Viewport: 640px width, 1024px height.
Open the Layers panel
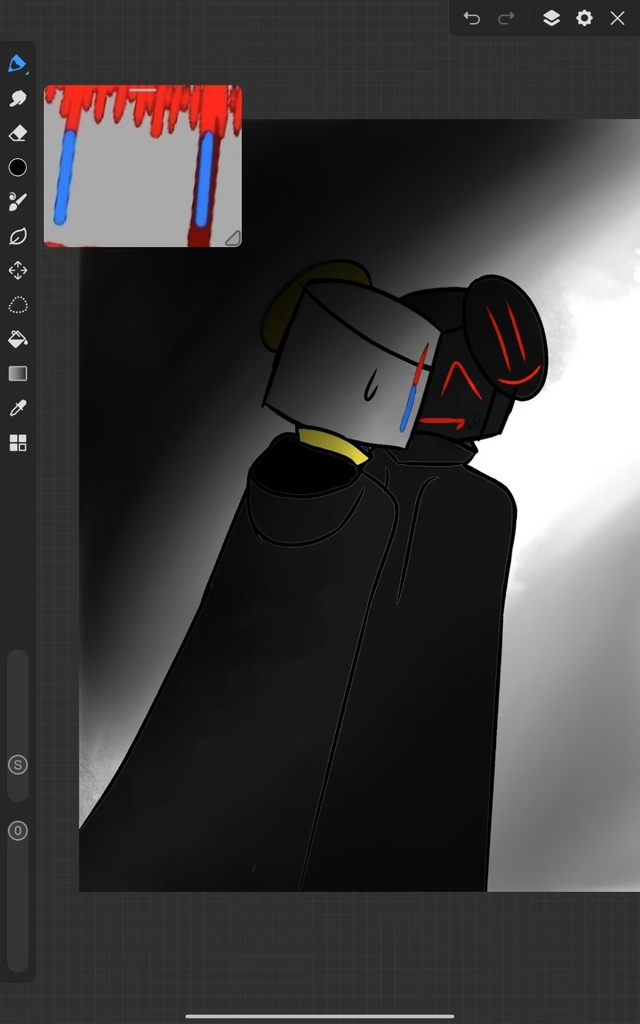(x=551, y=18)
